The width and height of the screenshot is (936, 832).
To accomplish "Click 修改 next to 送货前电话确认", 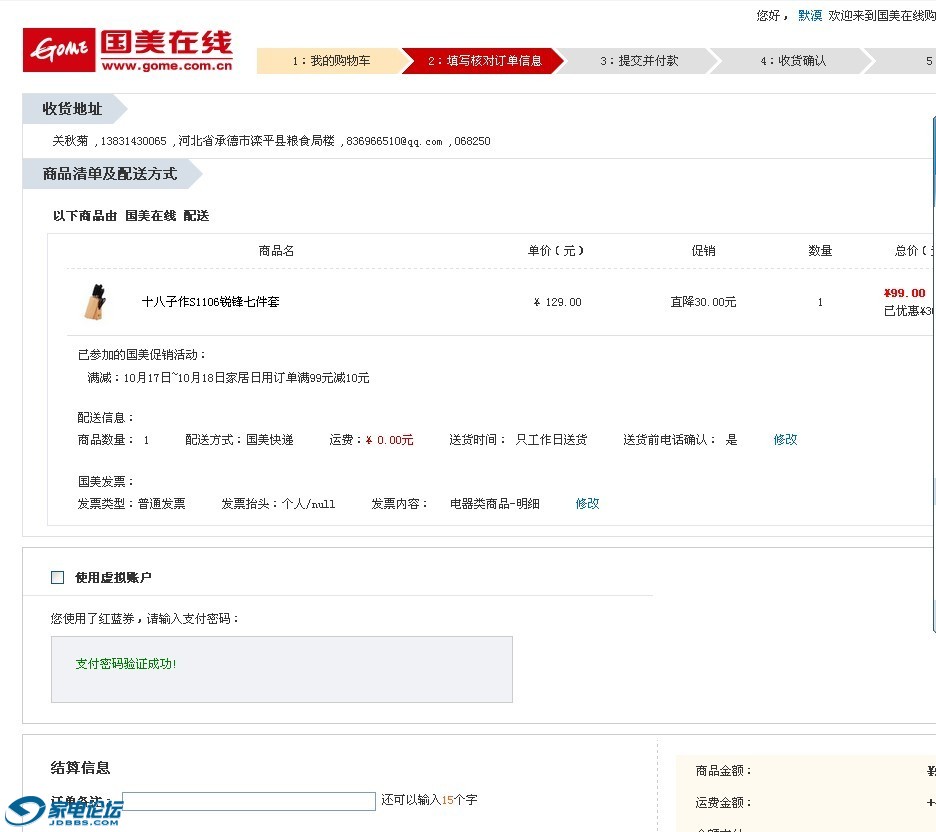I will tap(785, 440).
